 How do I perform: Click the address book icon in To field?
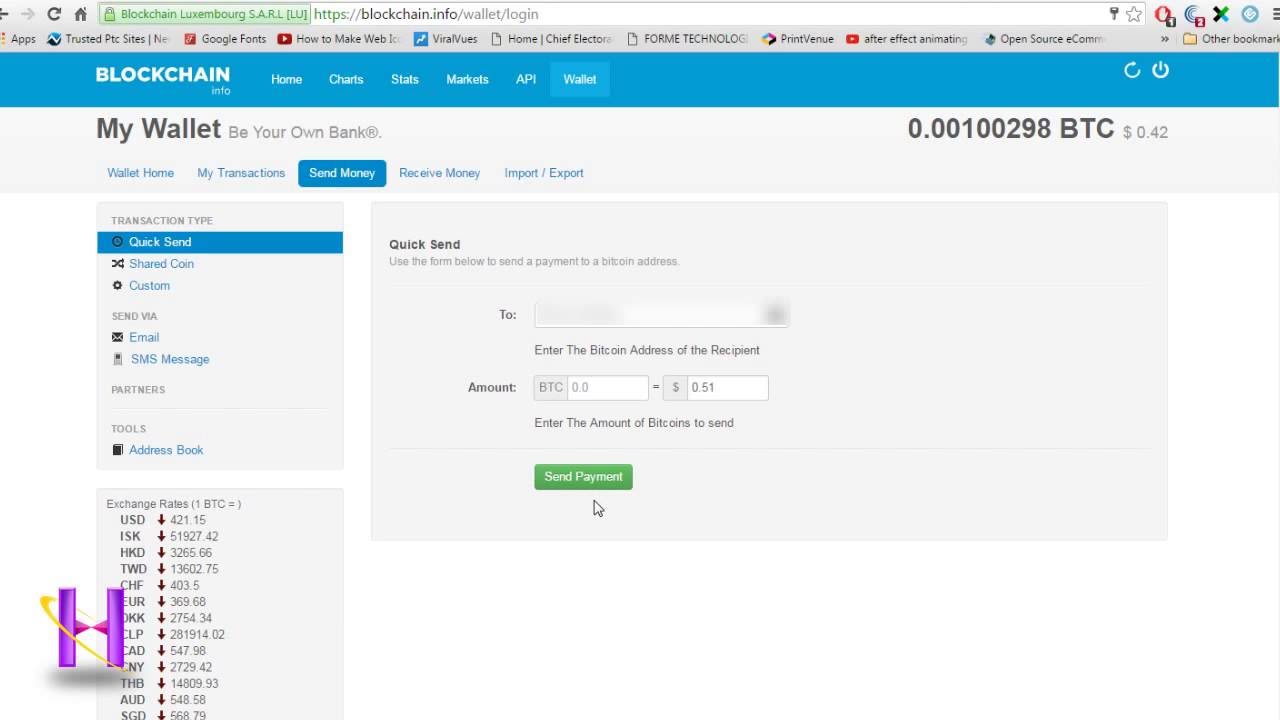coord(775,315)
